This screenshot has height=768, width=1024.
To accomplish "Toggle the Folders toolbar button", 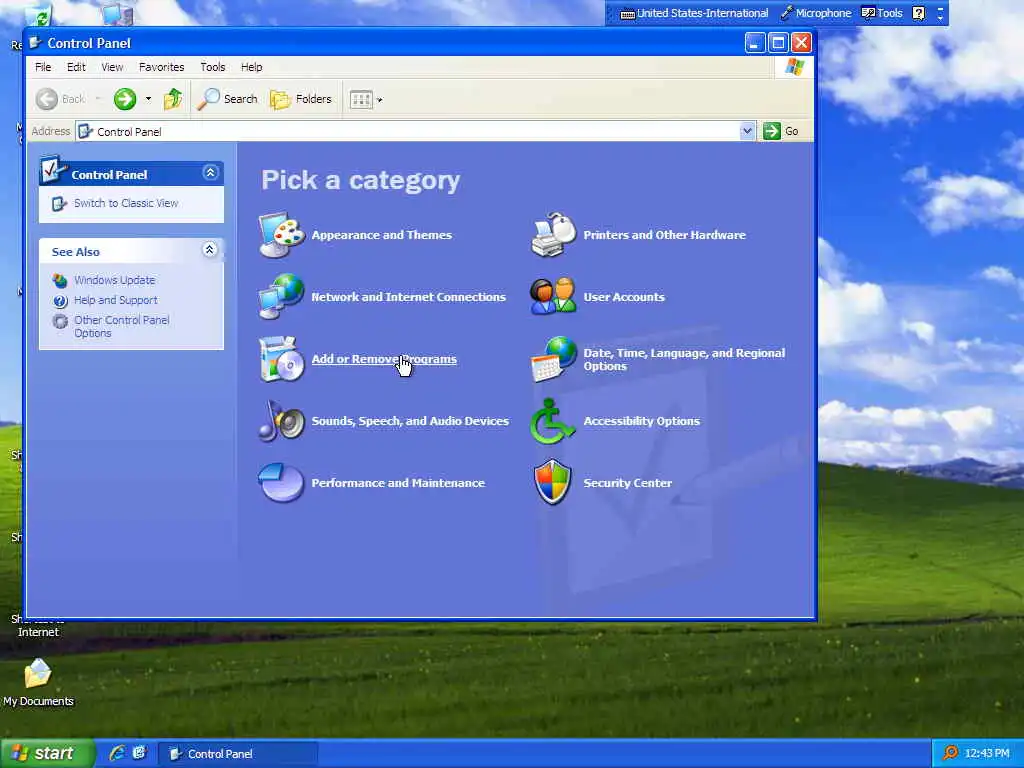I will pos(301,99).
